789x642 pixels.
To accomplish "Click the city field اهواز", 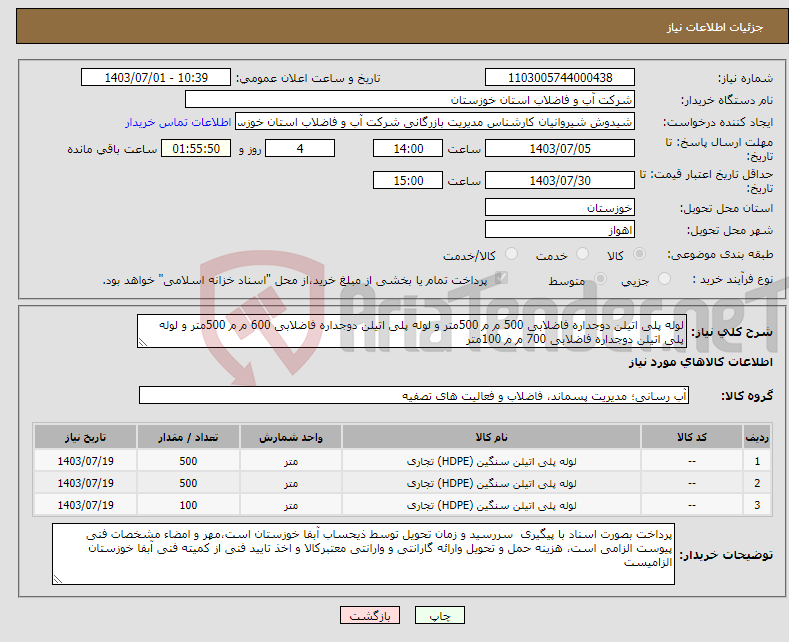I will tap(560, 229).
